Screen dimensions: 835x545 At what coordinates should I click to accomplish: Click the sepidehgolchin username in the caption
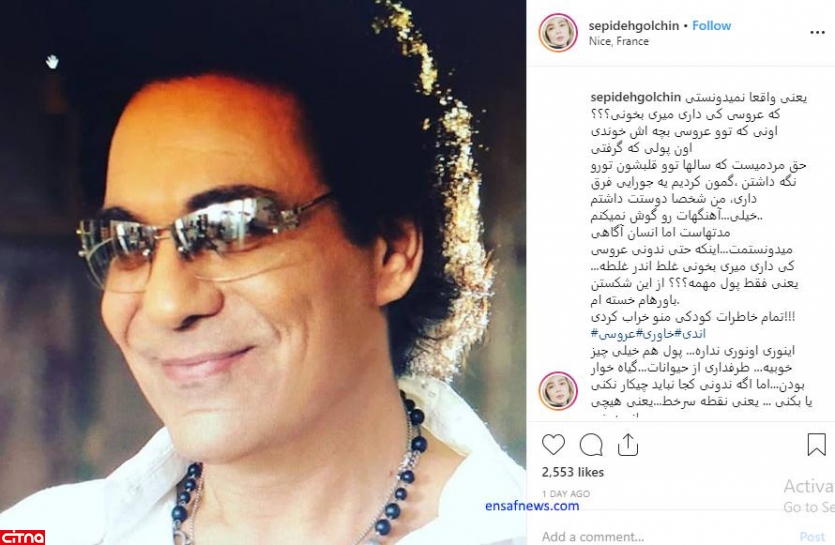(x=636, y=97)
